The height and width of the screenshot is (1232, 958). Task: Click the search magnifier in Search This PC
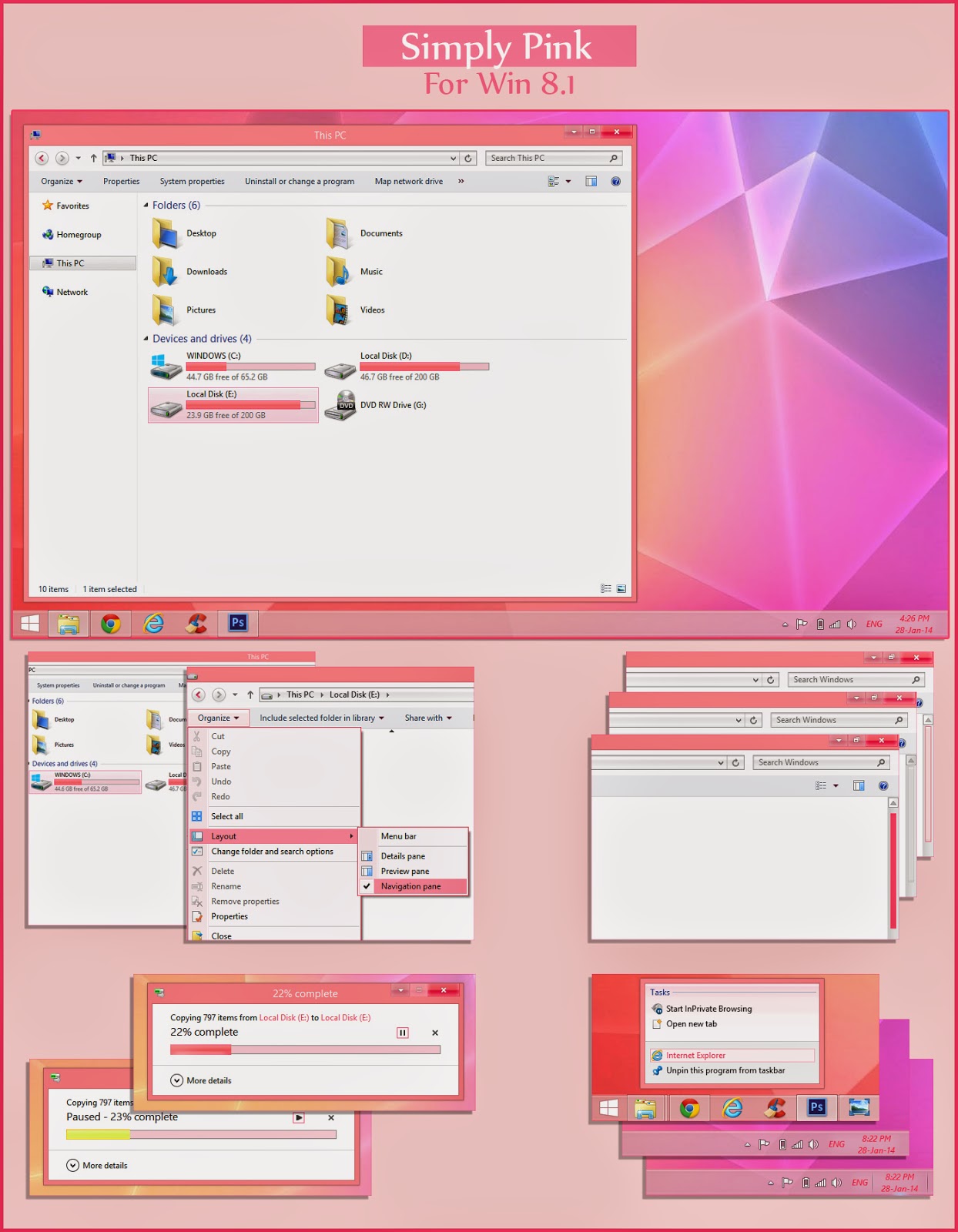(614, 158)
